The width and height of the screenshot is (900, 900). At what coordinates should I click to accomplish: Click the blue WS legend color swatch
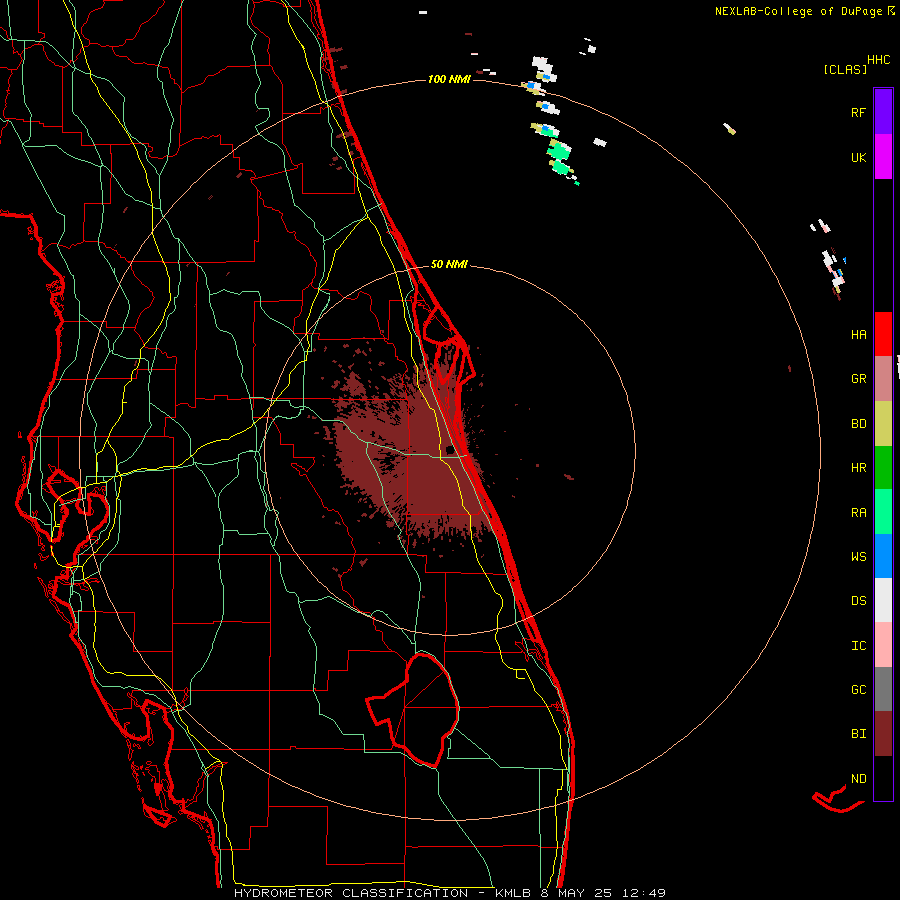coord(883,556)
